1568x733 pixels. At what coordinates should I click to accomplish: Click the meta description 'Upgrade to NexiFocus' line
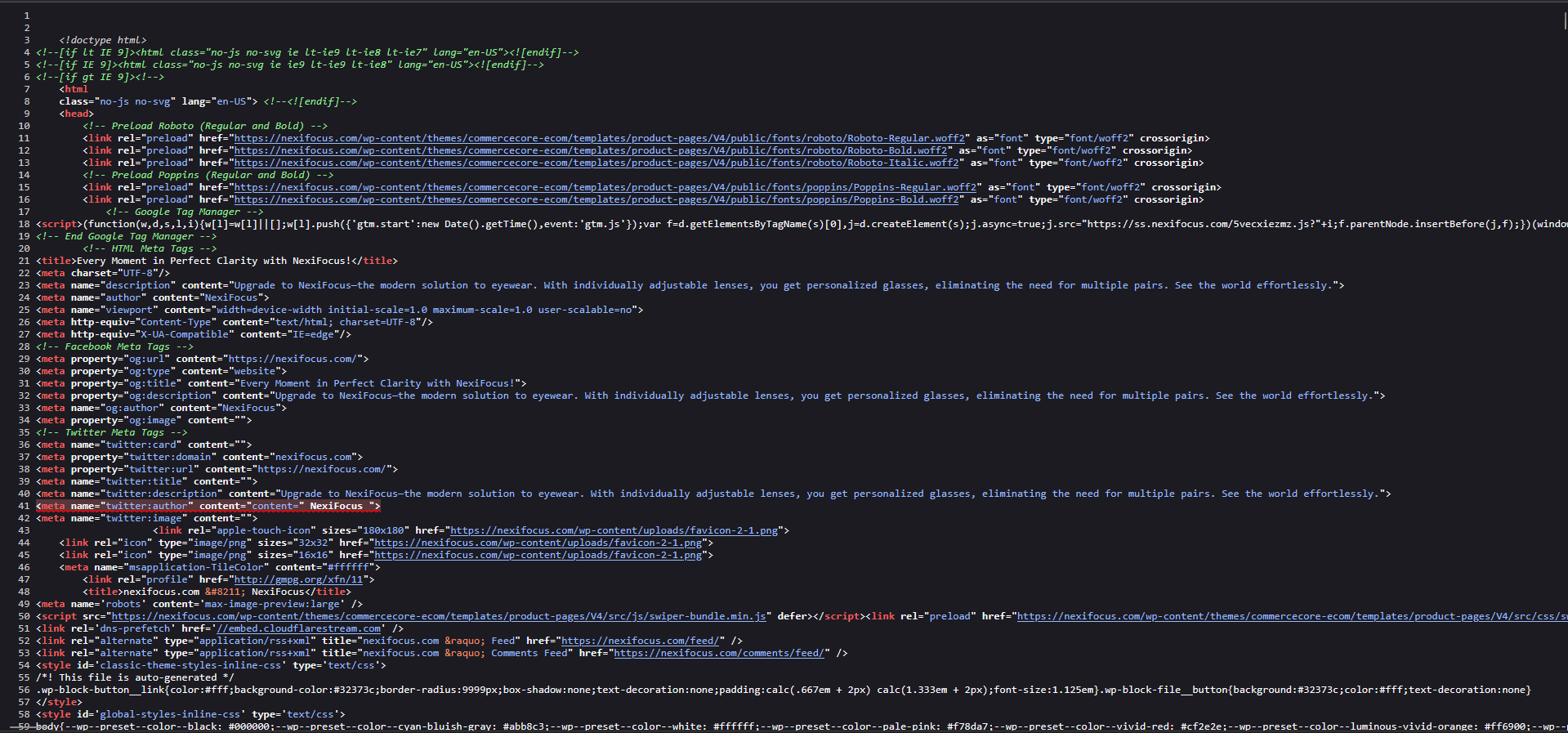point(690,285)
